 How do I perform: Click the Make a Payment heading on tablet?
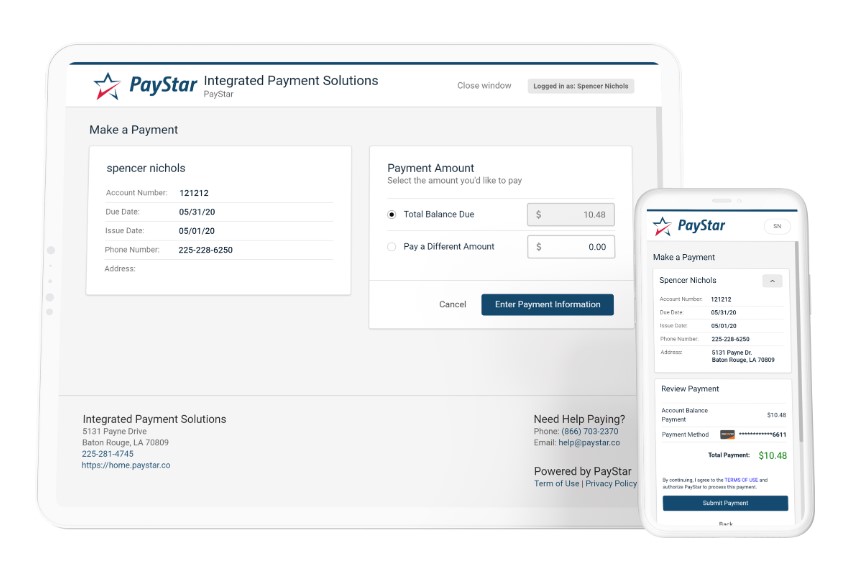[x=133, y=130]
